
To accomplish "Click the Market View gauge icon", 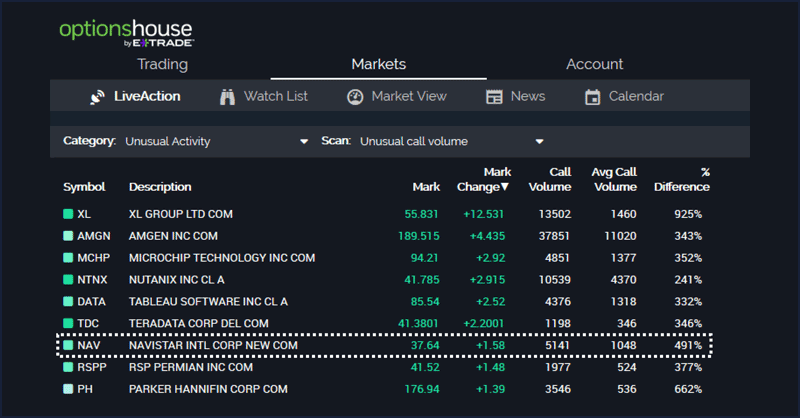I will [x=355, y=97].
